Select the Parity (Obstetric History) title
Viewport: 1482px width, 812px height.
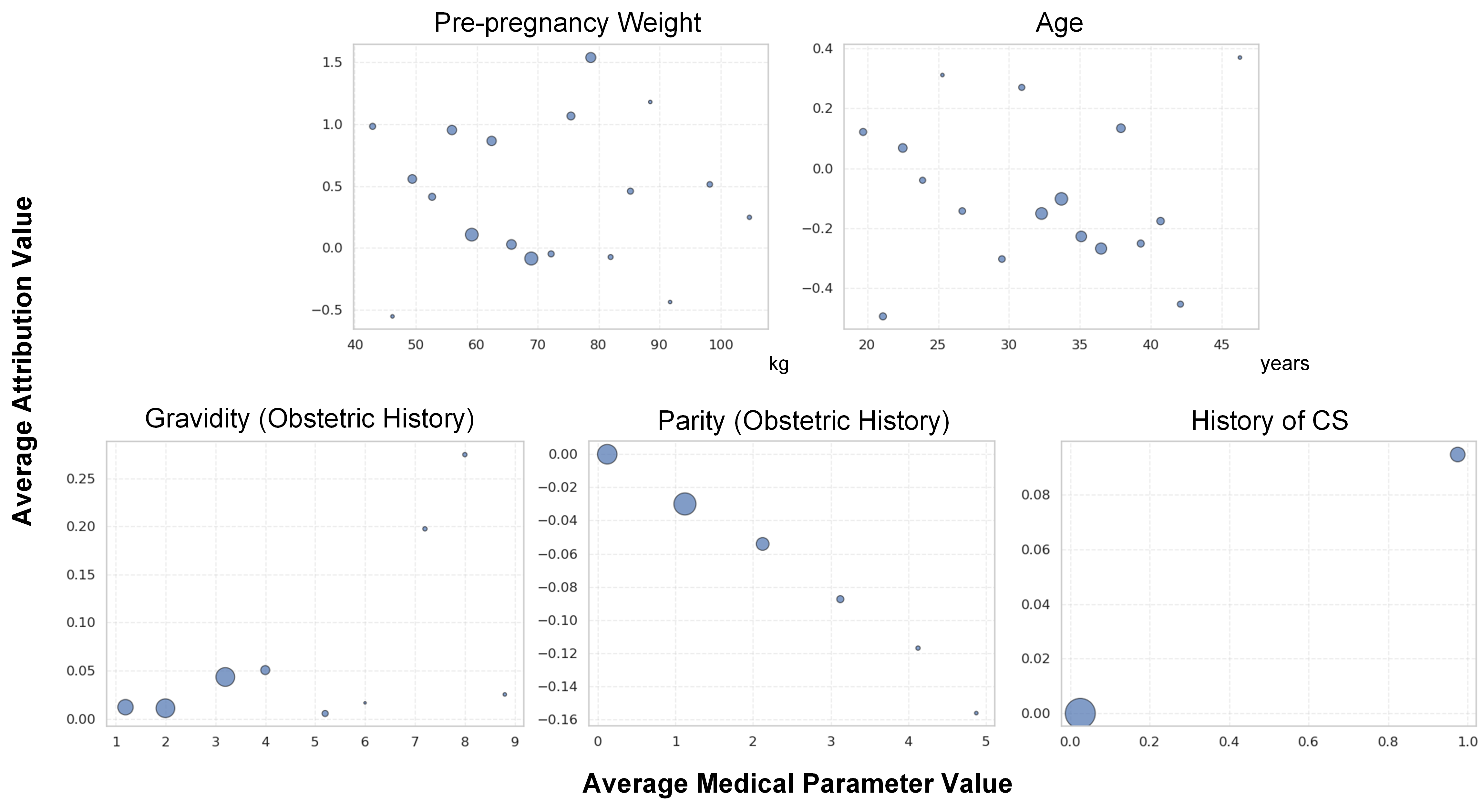click(803, 421)
